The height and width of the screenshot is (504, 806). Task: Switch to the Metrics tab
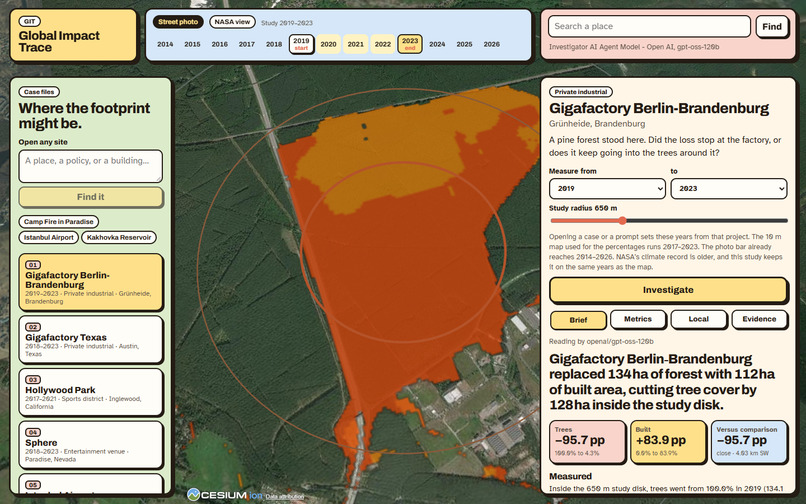pos(638,319)
